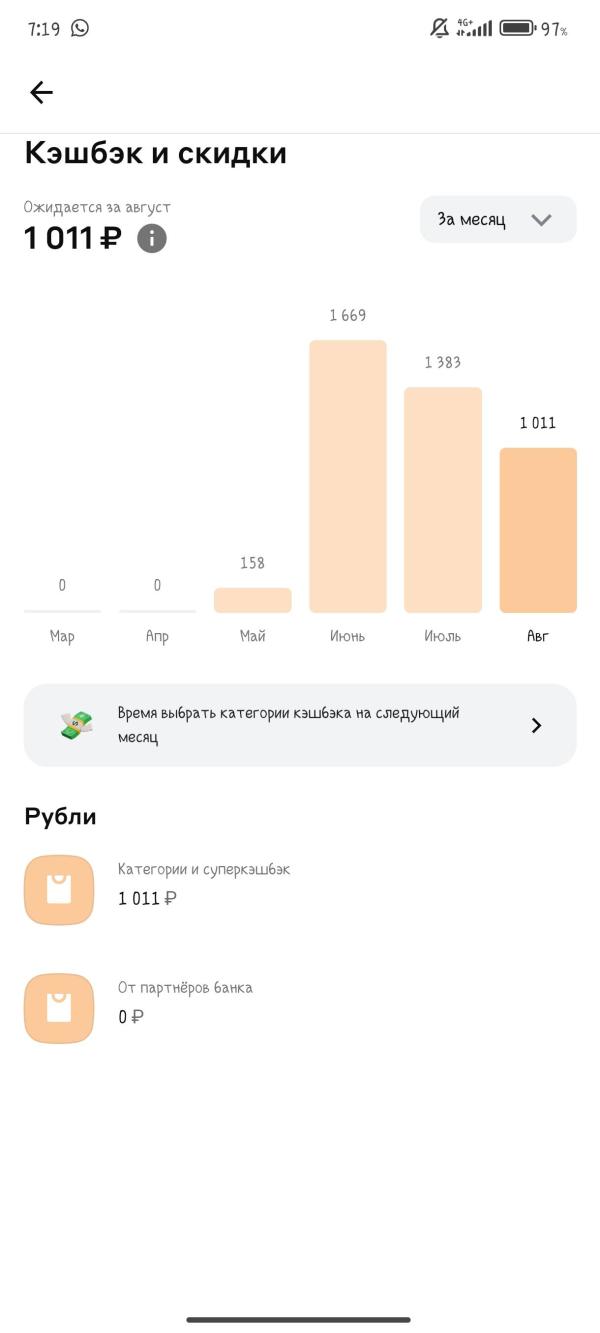Select the Мар month label
Viewport: 600px width, 1333px height.
62,636
